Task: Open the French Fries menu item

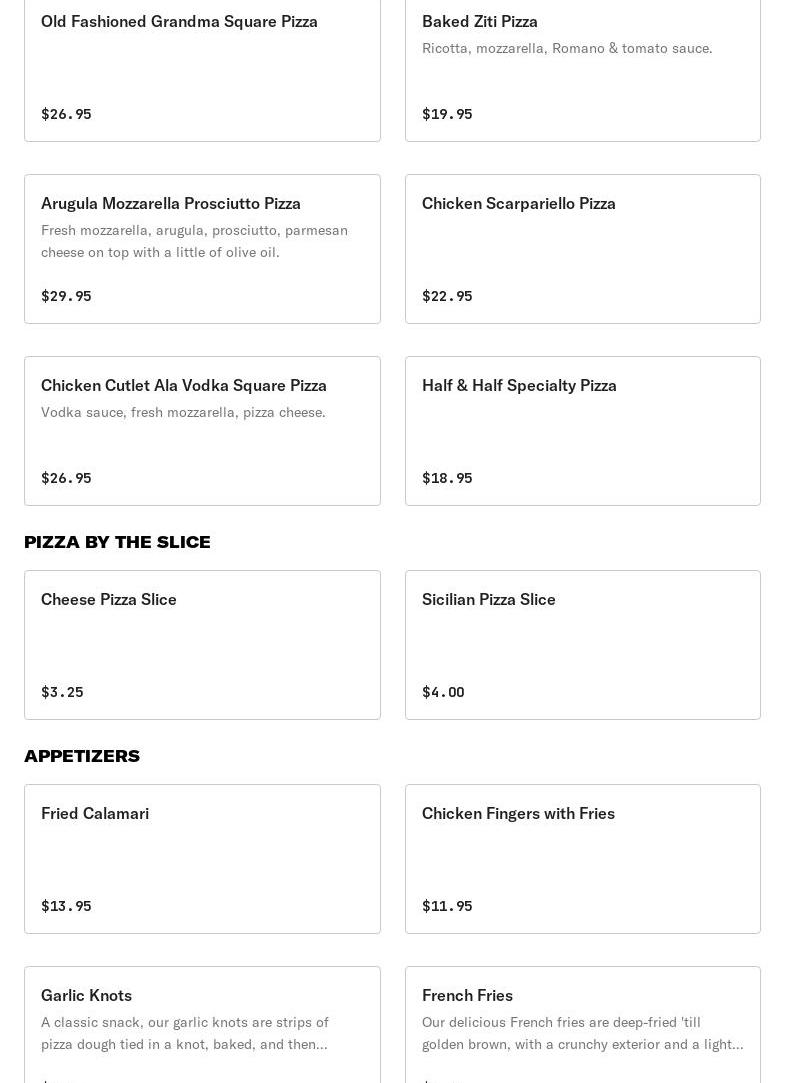Action: (467, 995)
